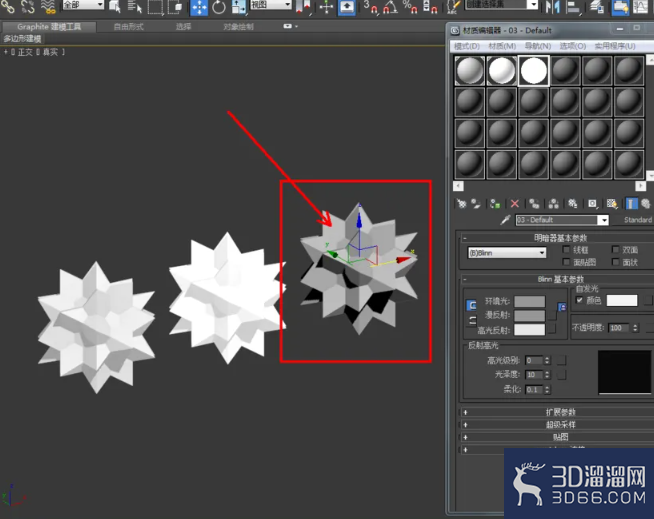Toggle the 3D Snaps icon

coord(370,8)
